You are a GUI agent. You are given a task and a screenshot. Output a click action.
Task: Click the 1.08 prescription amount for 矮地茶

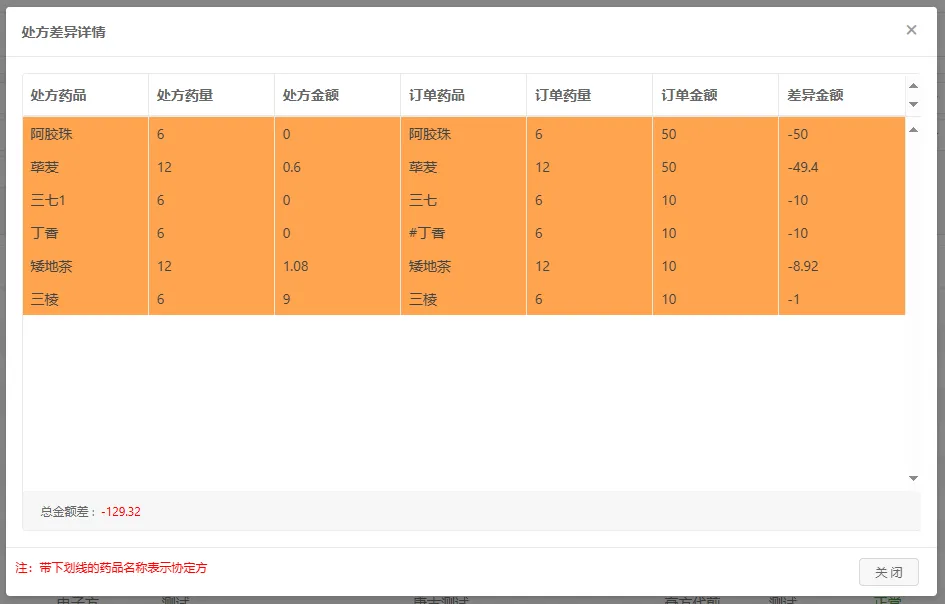click(x=296, y=266)
